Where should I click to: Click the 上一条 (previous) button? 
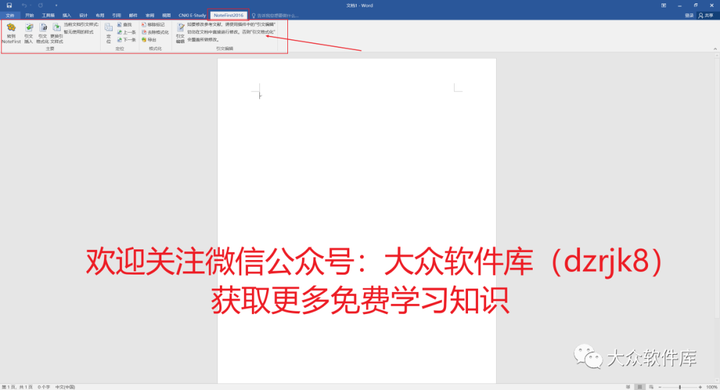[x=126, y=32]
